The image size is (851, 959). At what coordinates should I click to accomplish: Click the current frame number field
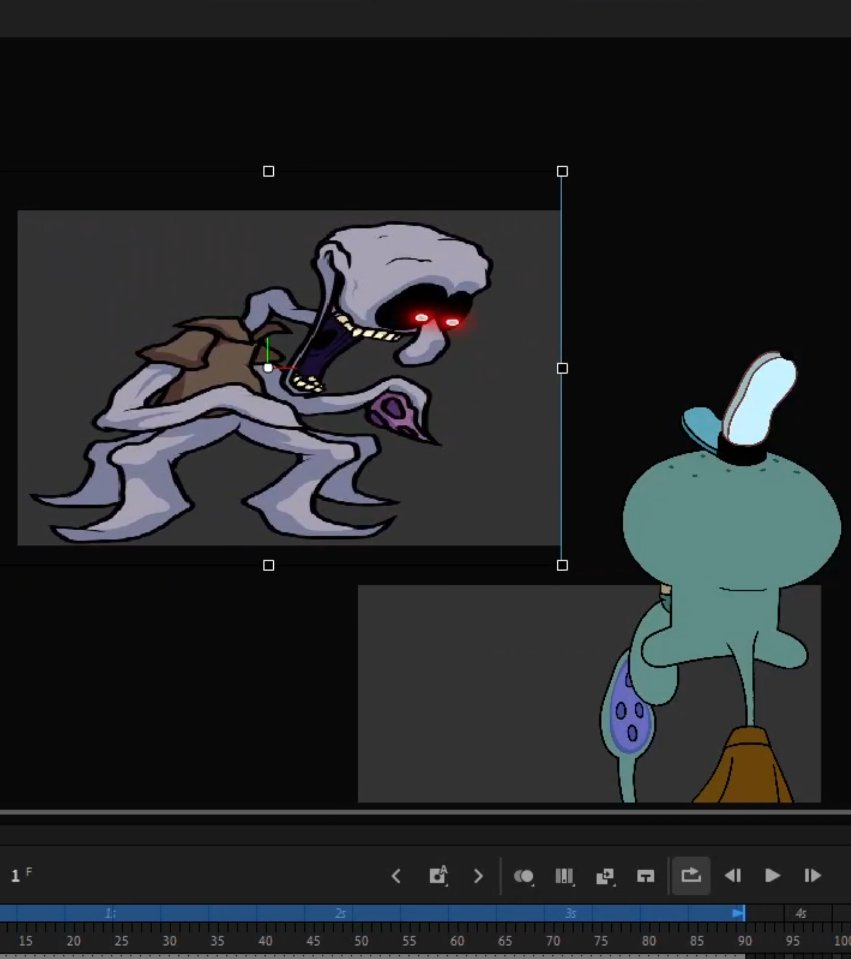(15, 876)
